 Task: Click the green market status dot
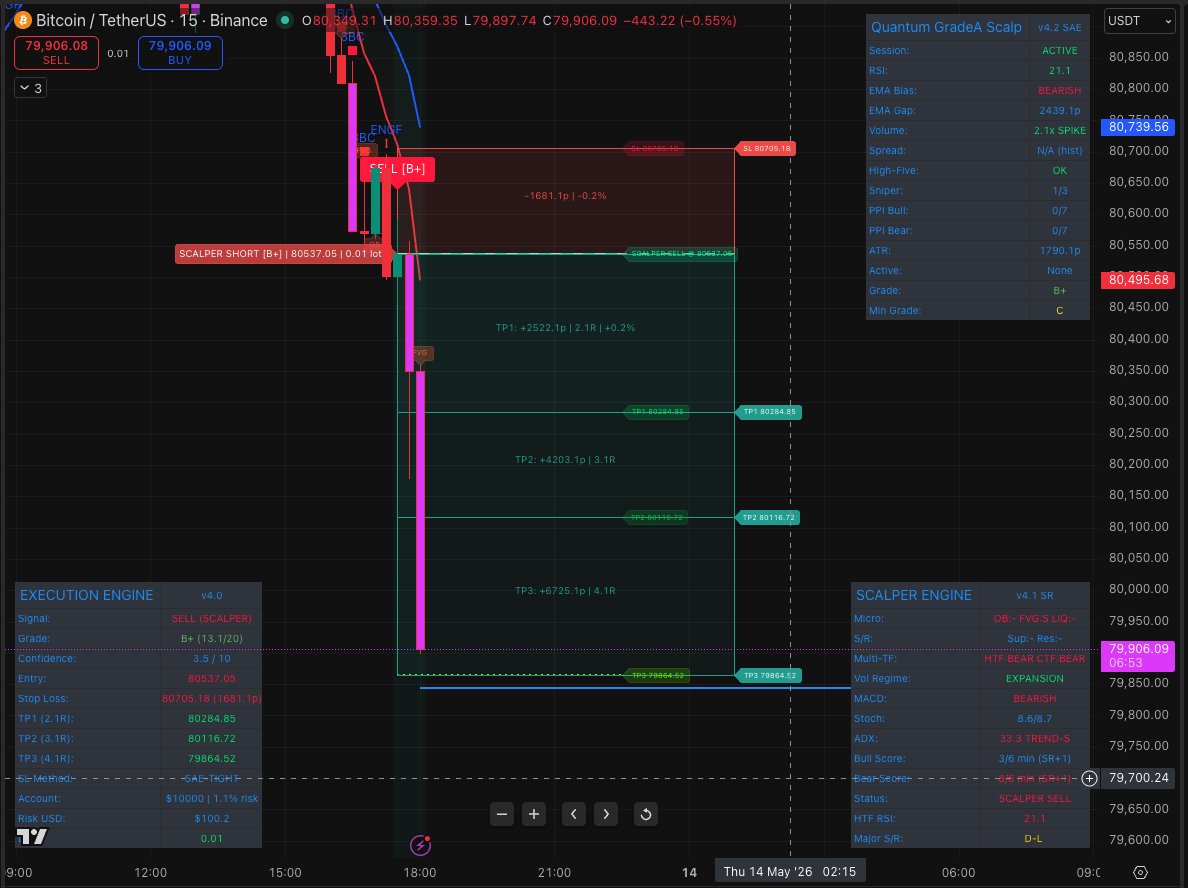point(285,20)
